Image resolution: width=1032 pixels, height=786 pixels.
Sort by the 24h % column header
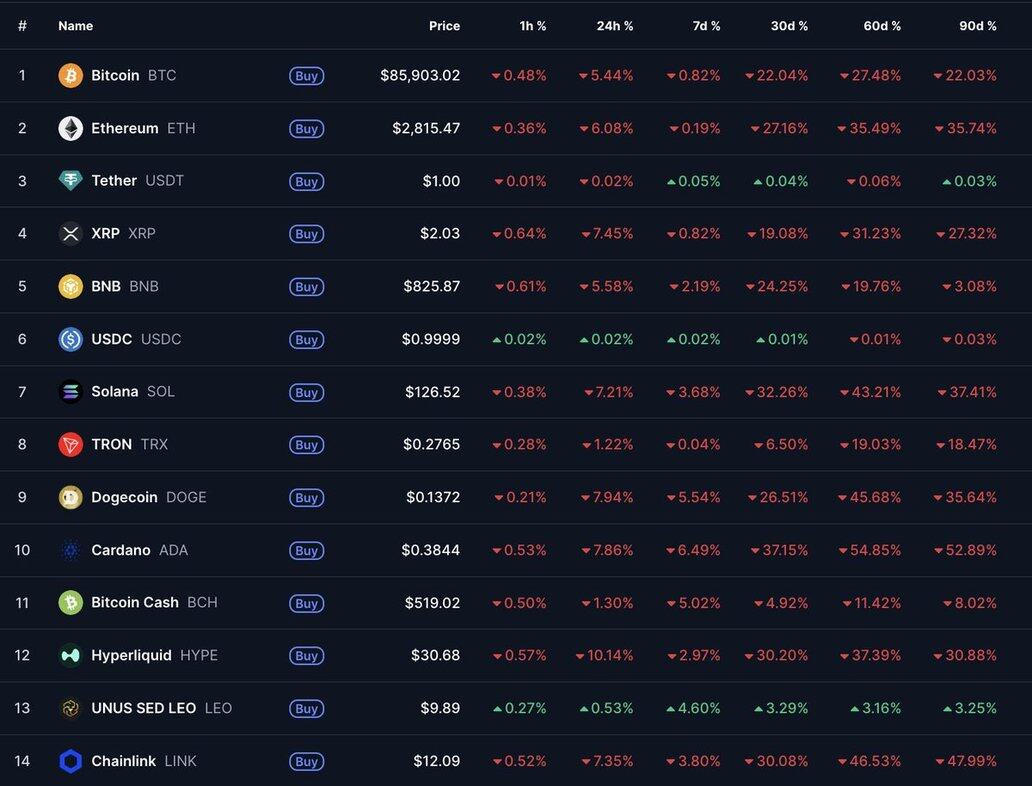tap(615, 26)
